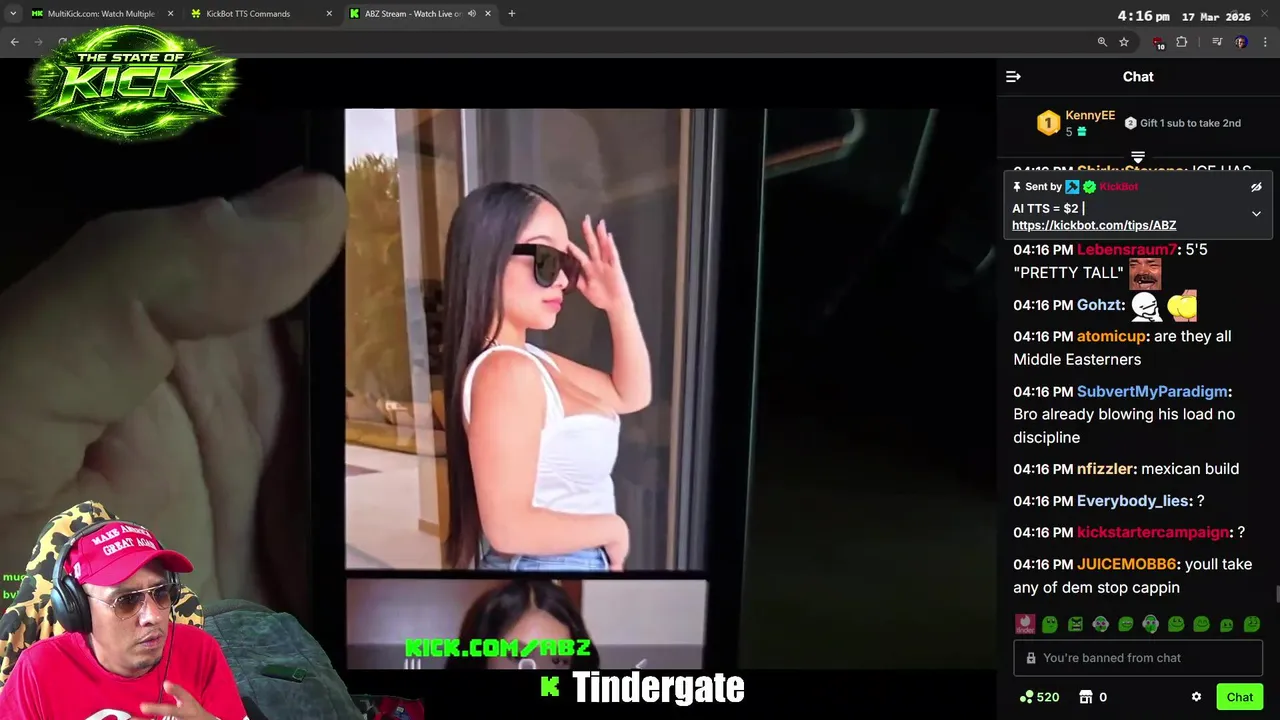Close the KickBot TTS Commands tab
The width and height of the screenshot is (1280, 720).
point(329,14)
